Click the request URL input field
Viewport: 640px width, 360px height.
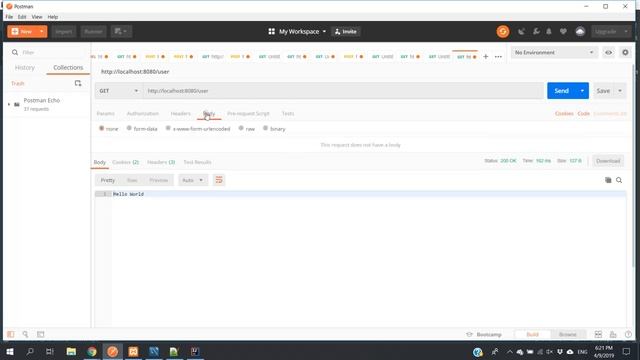[343, 91]
